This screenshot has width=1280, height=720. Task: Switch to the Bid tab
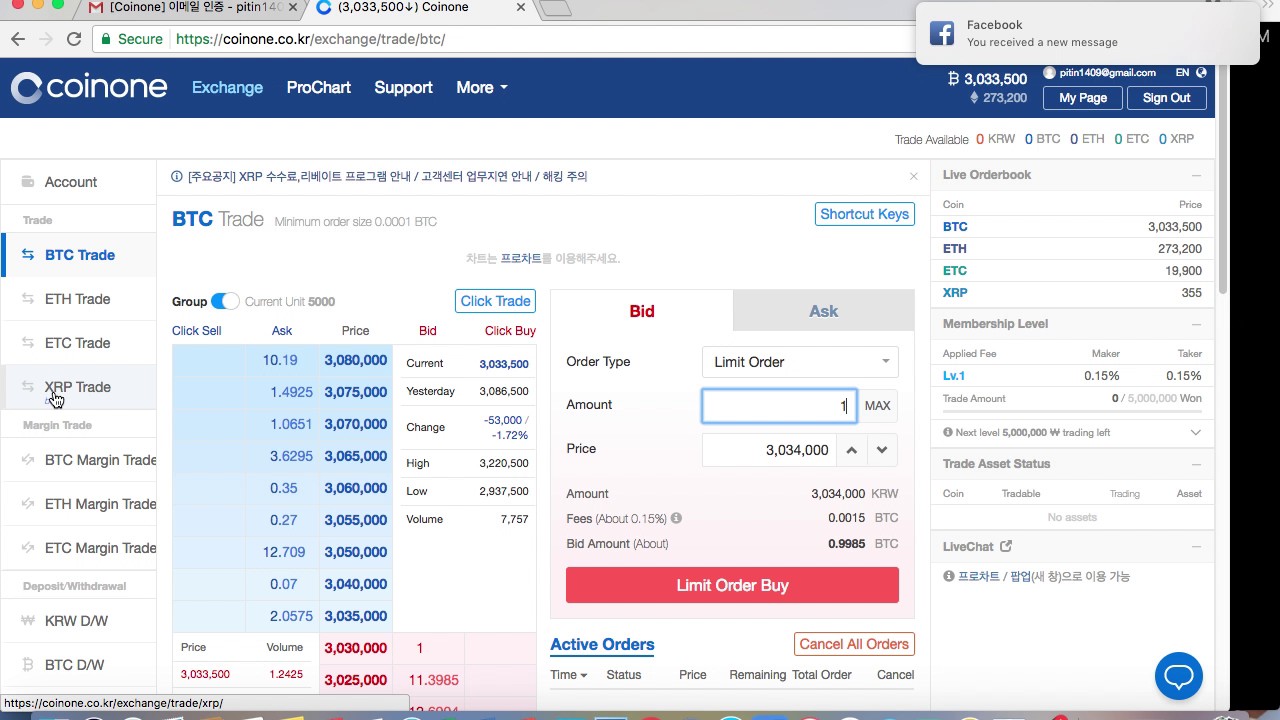coord(642,311)
